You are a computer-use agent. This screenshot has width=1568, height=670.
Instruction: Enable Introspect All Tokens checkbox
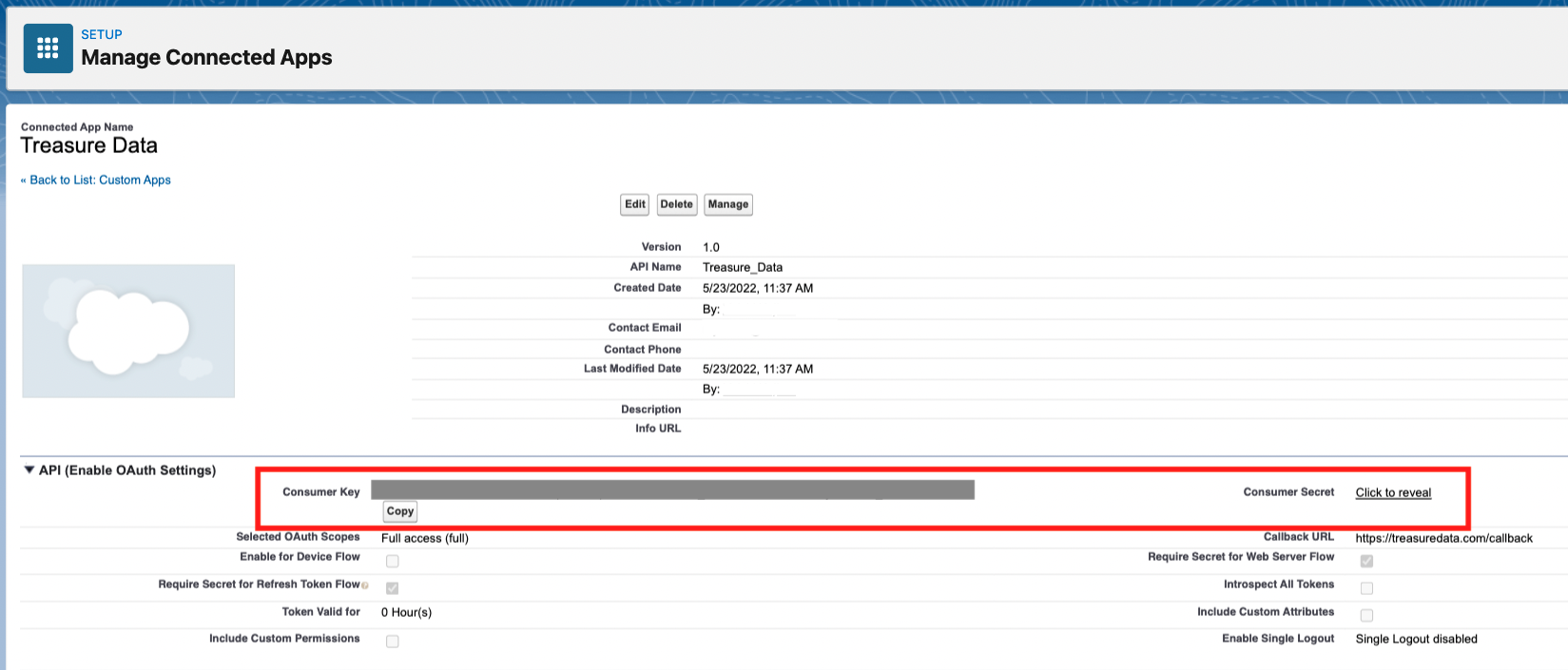tap(1366, 588)
